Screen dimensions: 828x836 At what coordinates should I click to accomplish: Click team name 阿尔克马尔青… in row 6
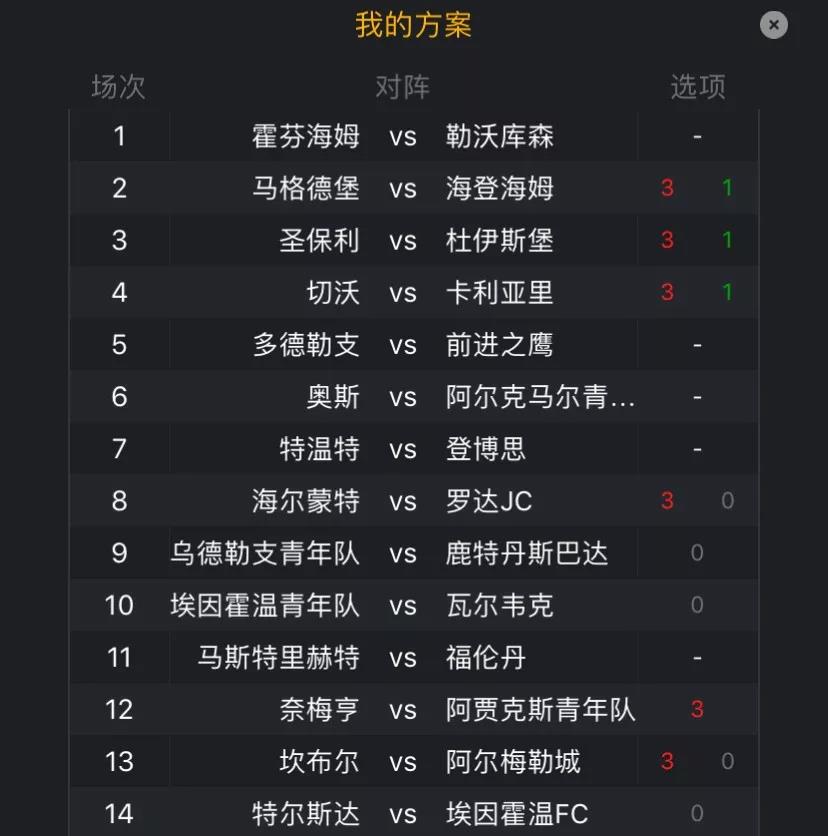[x=540, y=397]
